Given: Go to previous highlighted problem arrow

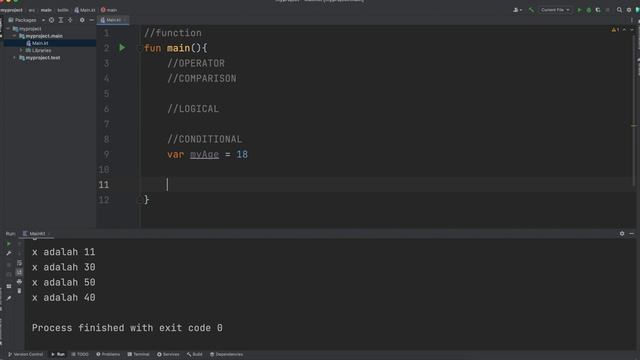Looking at the screenshot, I should [624, 30].
